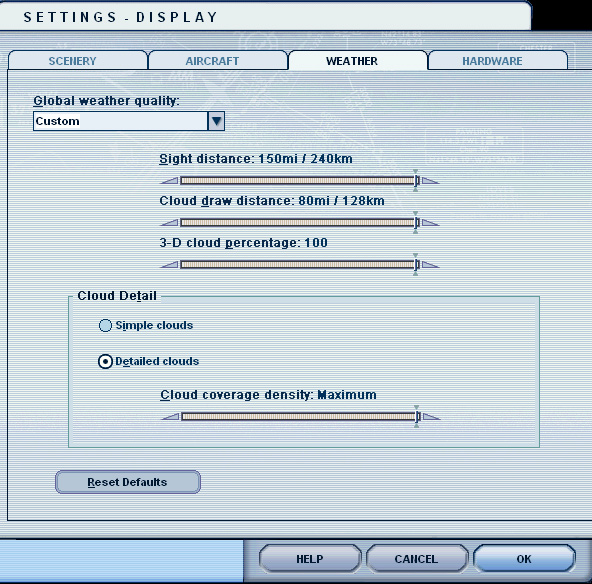Decrease sight distance with left arrow

[169, 181]
